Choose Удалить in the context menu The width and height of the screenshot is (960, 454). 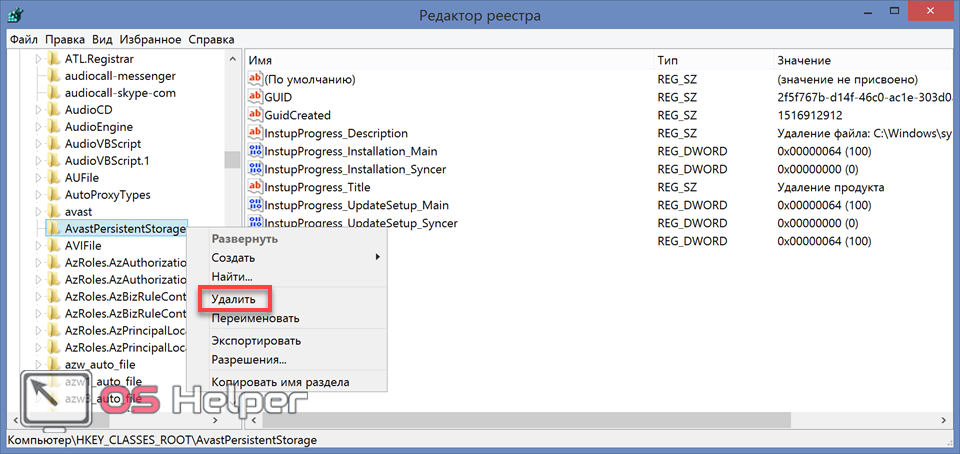[235, 300]
